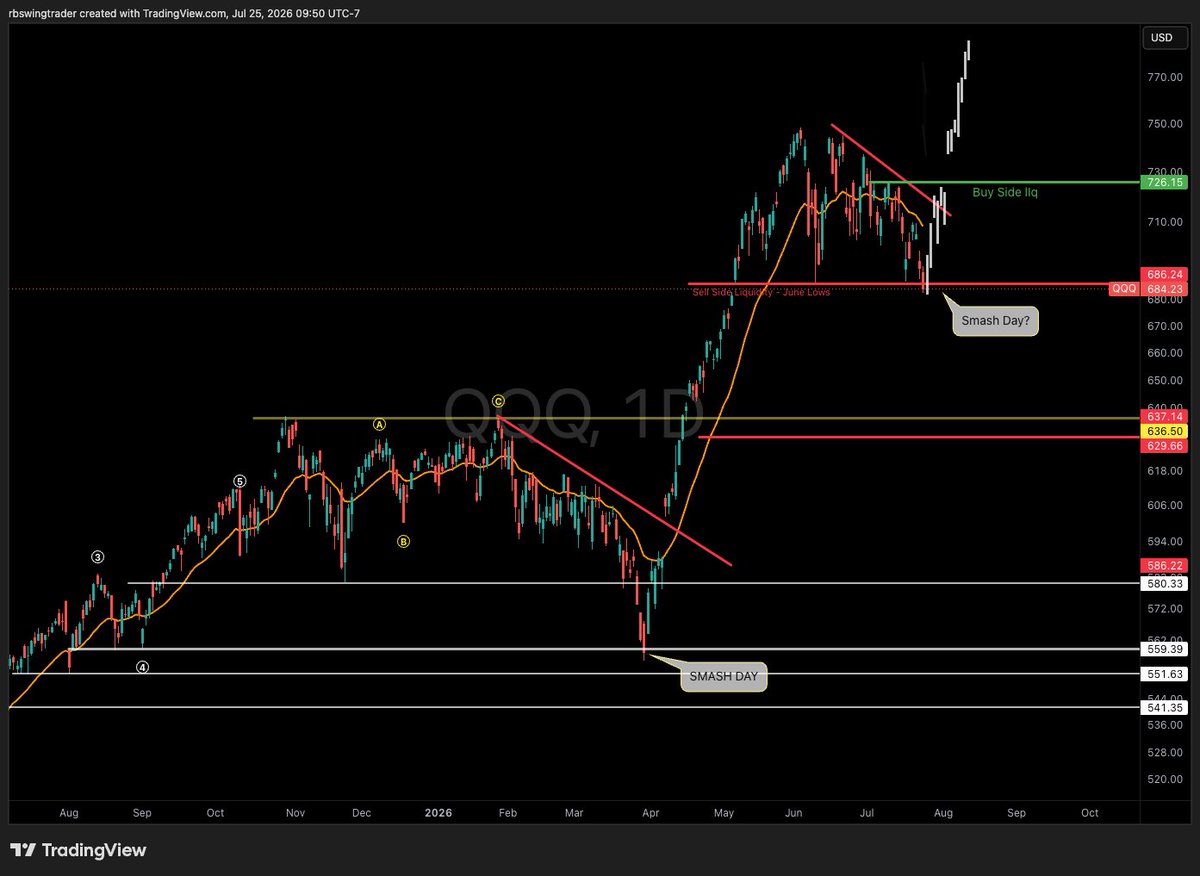Screen dimensions: 1200x876
Task: Click the circled 3 wave label
Action: tap(98, 557)
